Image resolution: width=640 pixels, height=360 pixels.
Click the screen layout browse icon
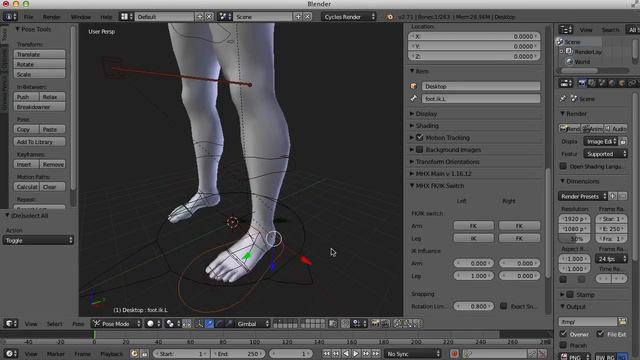pos(126,17)
